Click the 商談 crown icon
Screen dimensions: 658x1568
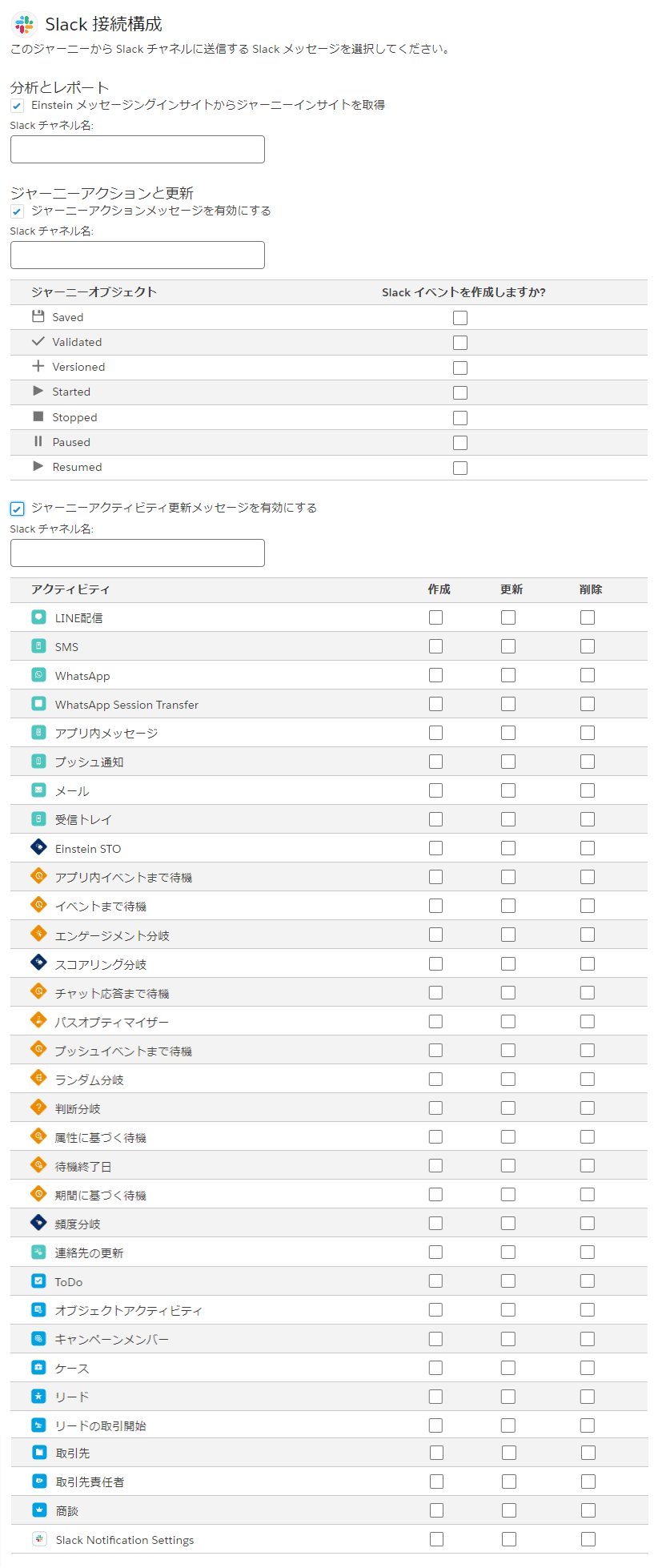point(39,1510)
